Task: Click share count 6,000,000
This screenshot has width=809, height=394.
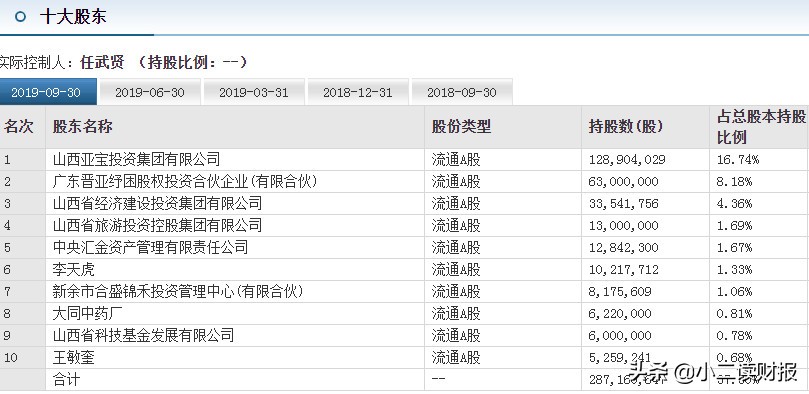Action: click(x=620, y=336)
